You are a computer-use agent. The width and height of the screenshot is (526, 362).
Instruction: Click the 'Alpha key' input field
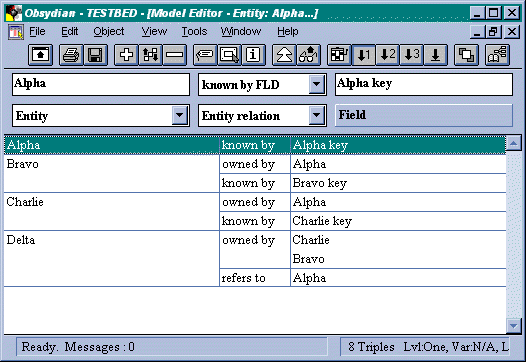[x=424, y=85]
